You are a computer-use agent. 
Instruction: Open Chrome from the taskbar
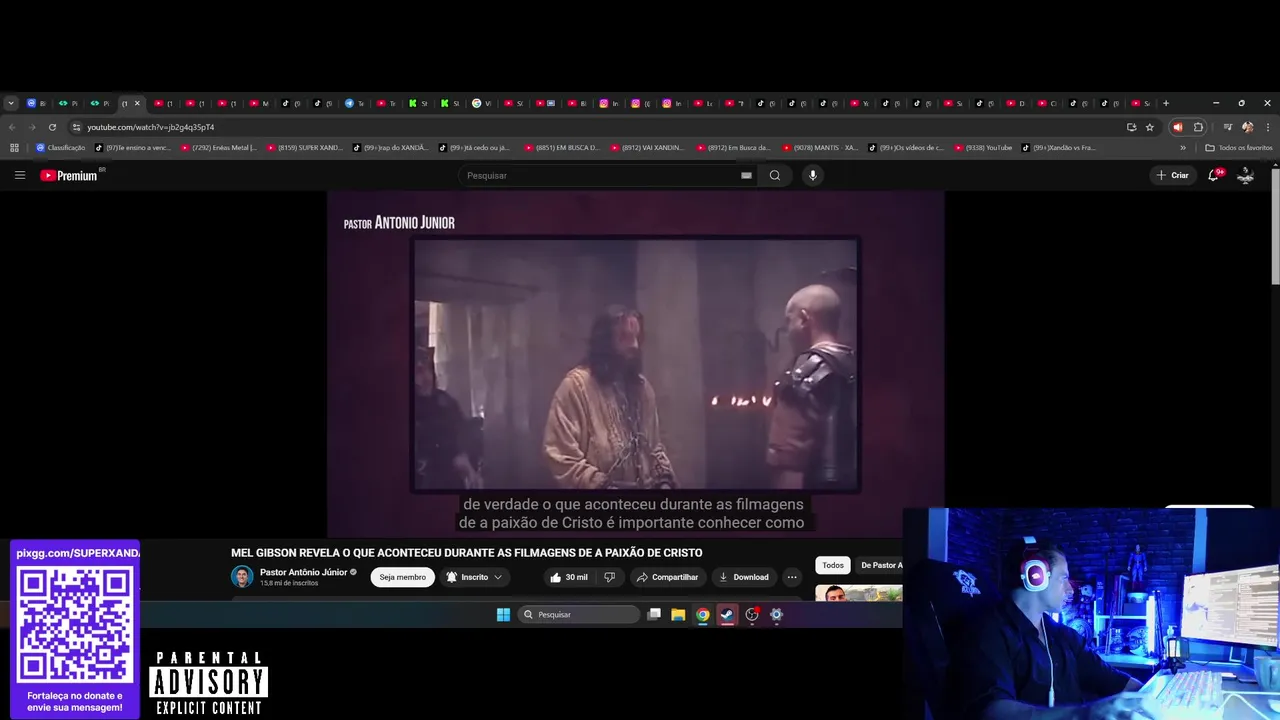tap(703, 614)
